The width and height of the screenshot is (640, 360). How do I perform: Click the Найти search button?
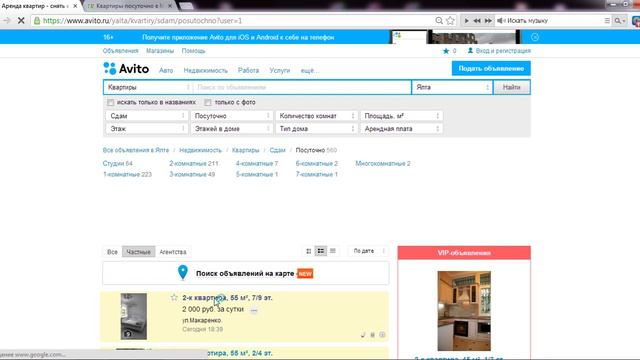click(511, 87)
